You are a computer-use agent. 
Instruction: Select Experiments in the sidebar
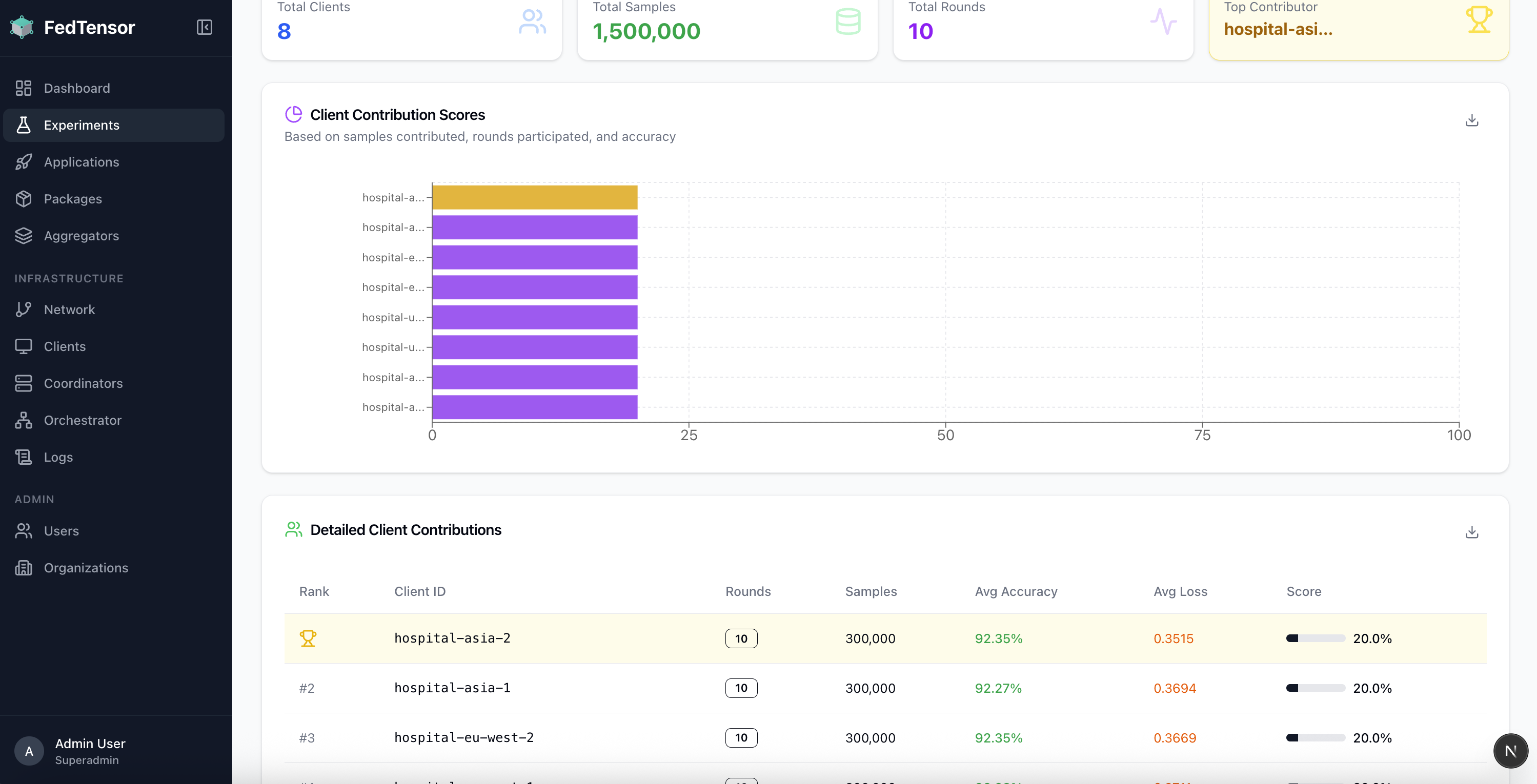coord(81,125)
